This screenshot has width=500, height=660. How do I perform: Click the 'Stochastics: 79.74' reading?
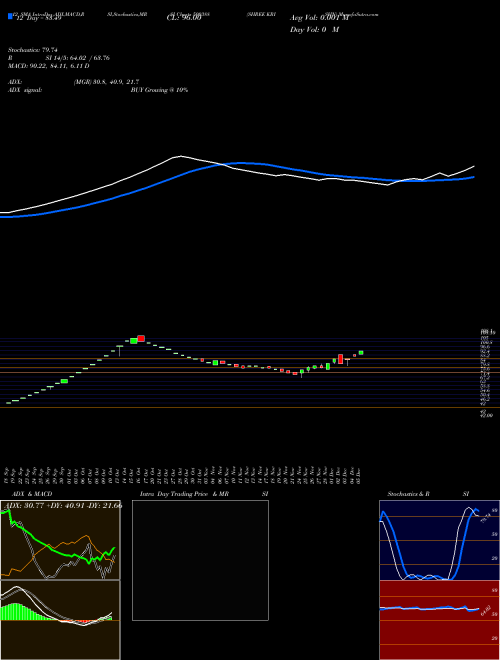[x=32, y=50]
